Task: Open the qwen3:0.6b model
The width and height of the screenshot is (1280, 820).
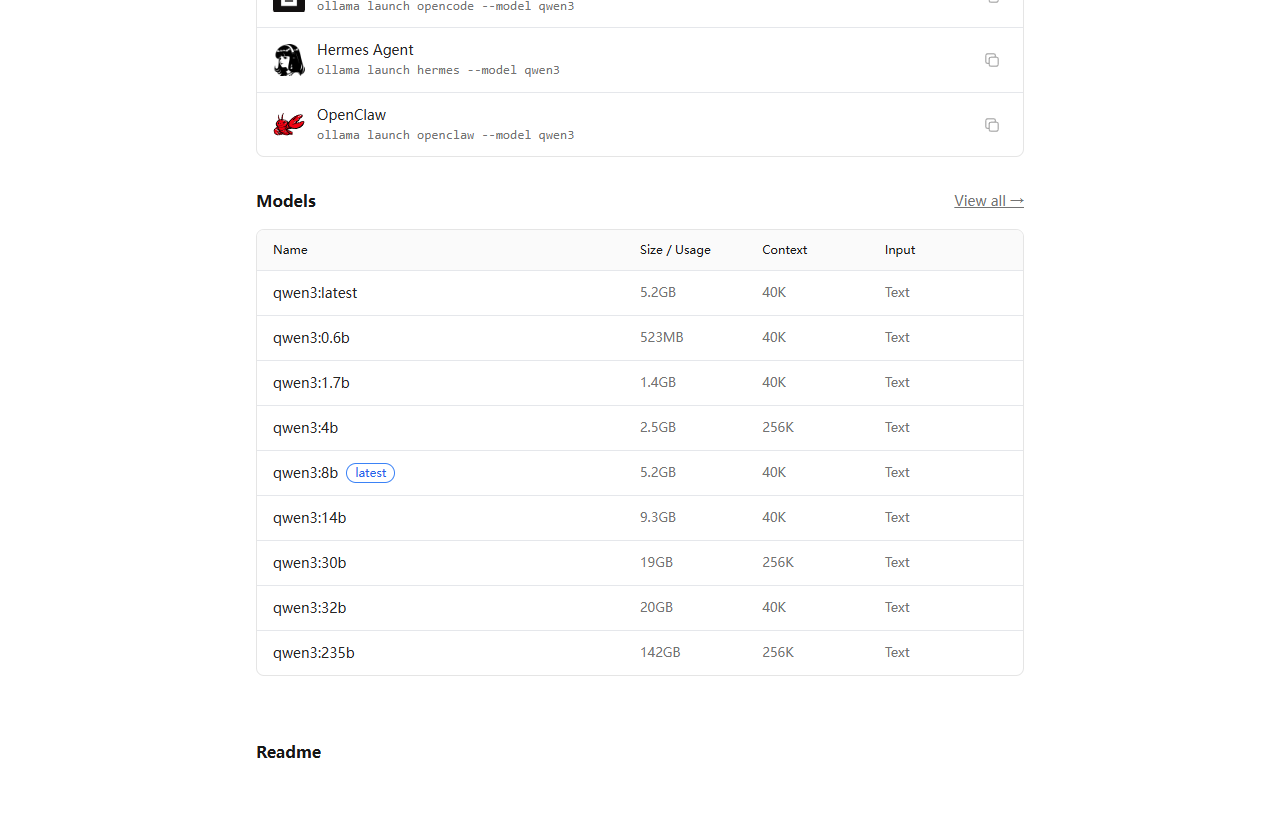Action: pos(311,338)
